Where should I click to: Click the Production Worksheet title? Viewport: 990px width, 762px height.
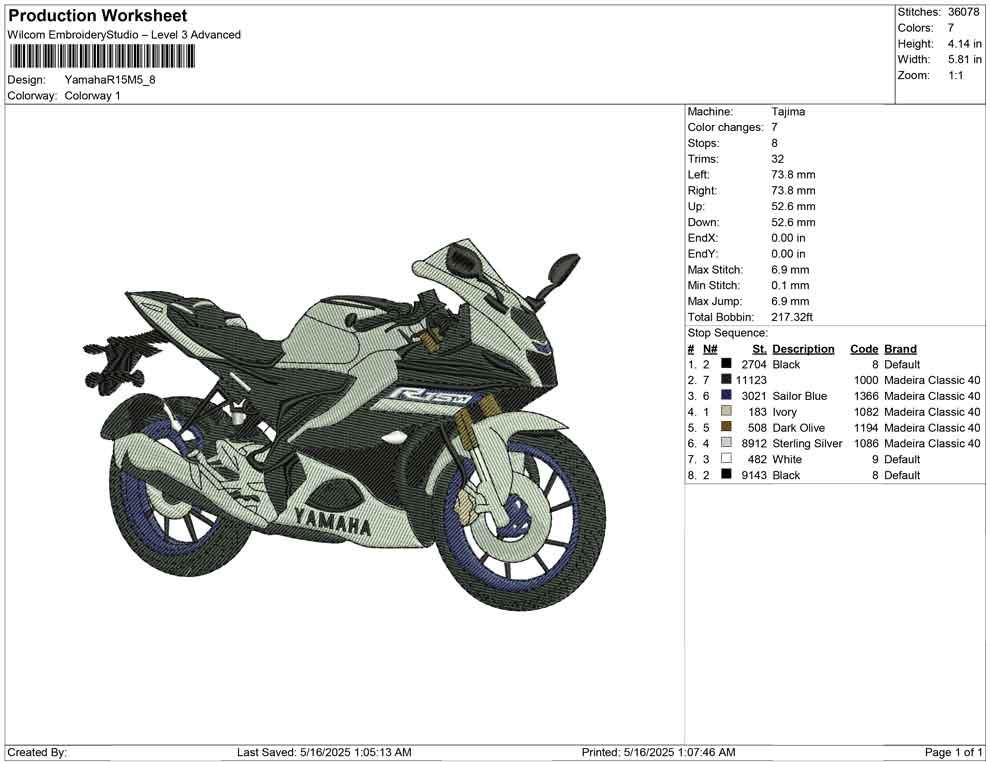(97, 16)
